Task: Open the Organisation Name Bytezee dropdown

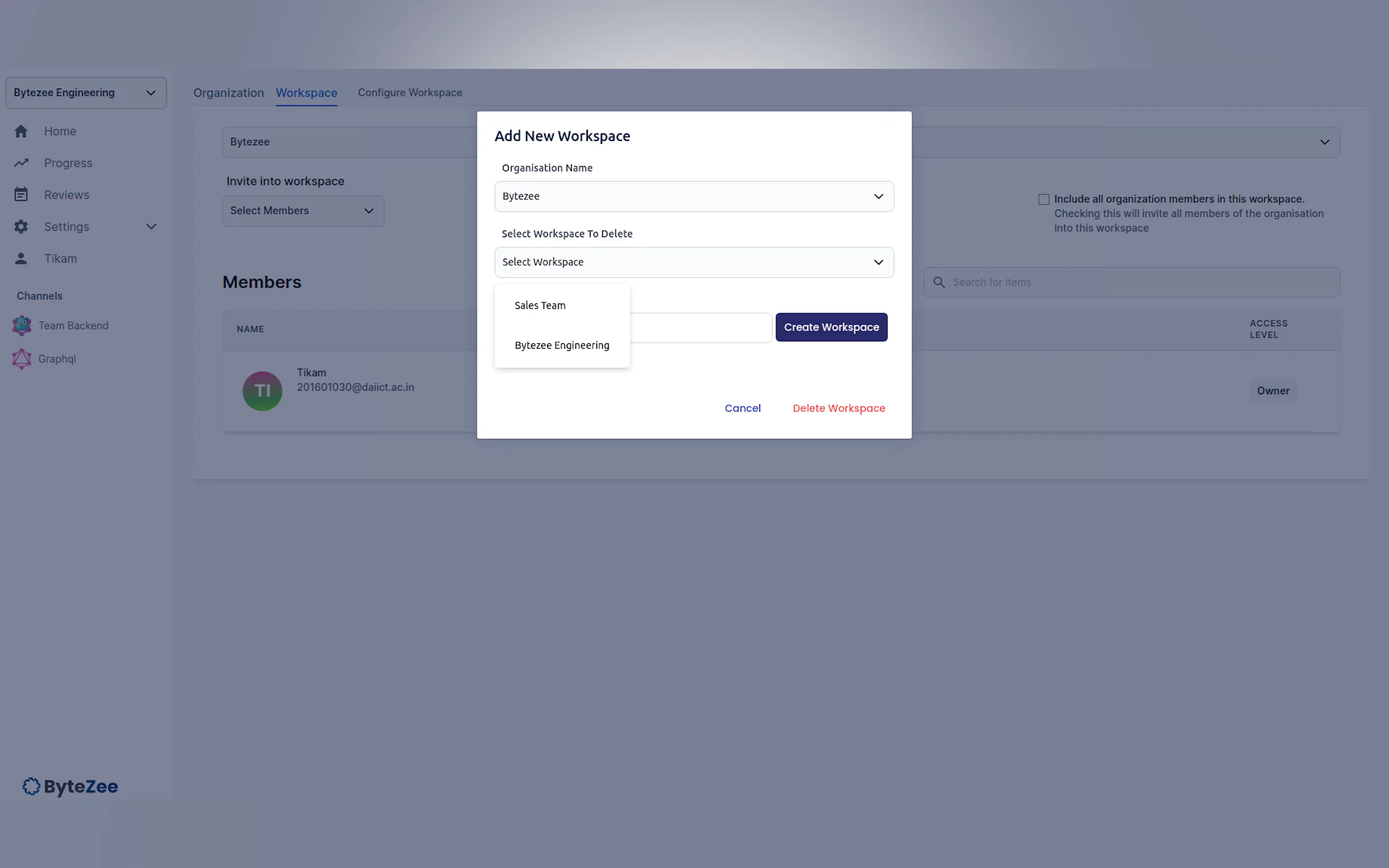Action: coord(693,196)
